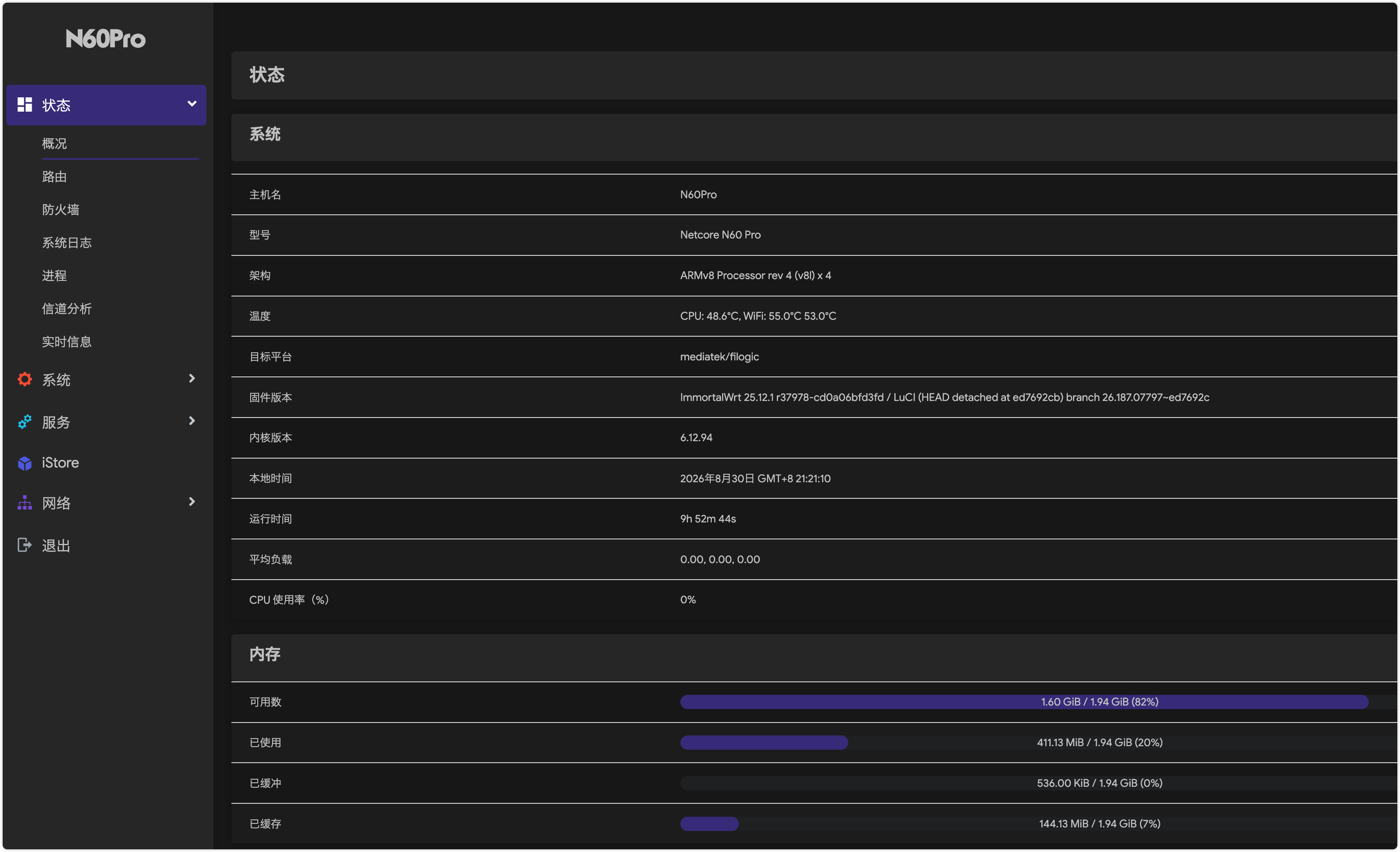Click the network topology icon beside 网络
The height and width of the screenshot is (852, 1400).
25,503
